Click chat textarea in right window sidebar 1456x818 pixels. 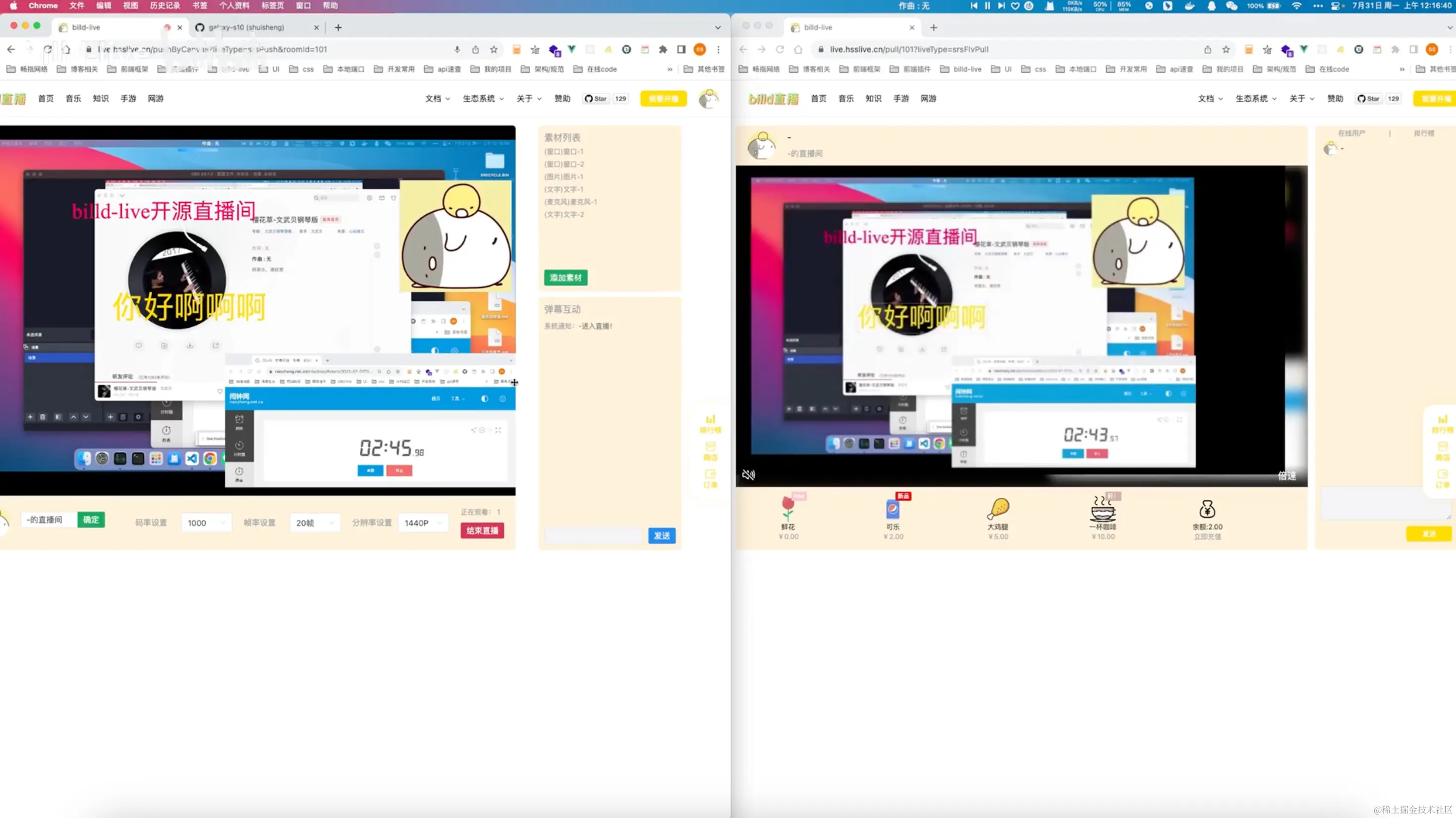1386,504
